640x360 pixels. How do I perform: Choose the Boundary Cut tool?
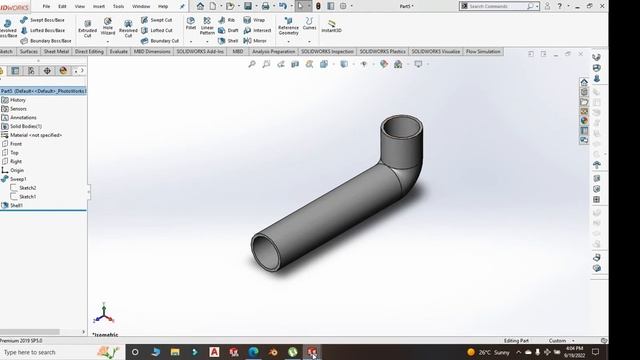[x=160, y=41]
